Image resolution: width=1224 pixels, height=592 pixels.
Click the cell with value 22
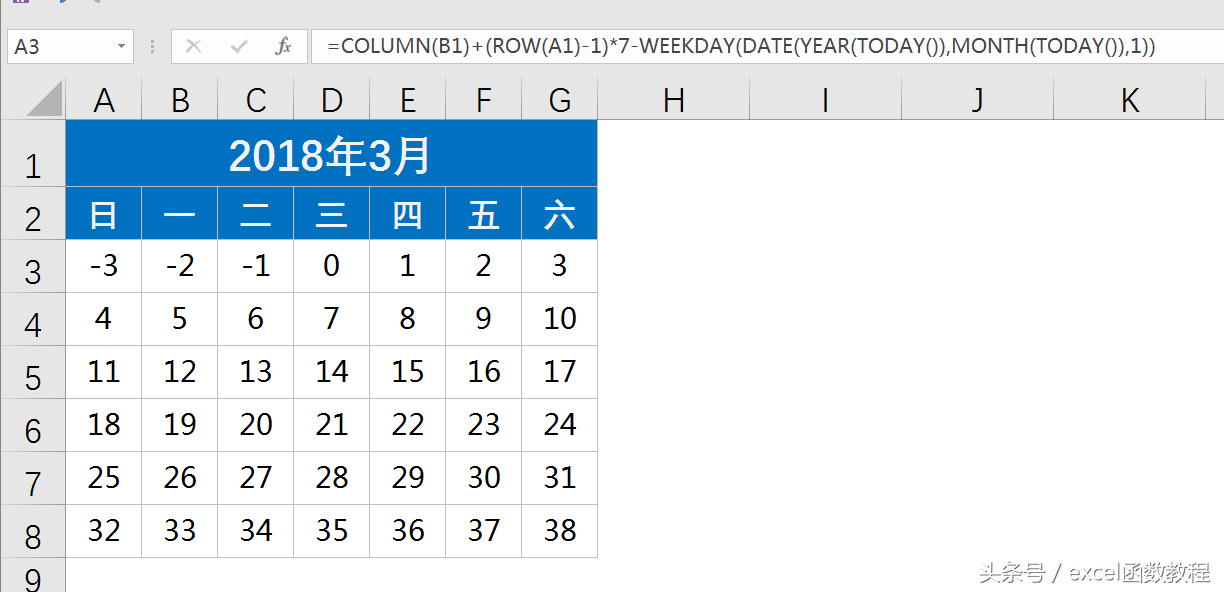pyautogui.click(x=408, y=426)
